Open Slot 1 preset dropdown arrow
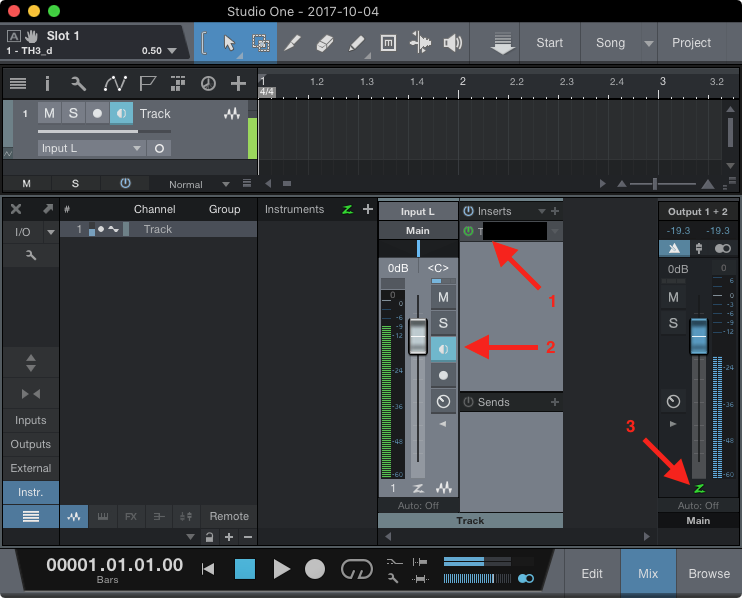This screenshot has height=598, width=742. click(172, 51)
